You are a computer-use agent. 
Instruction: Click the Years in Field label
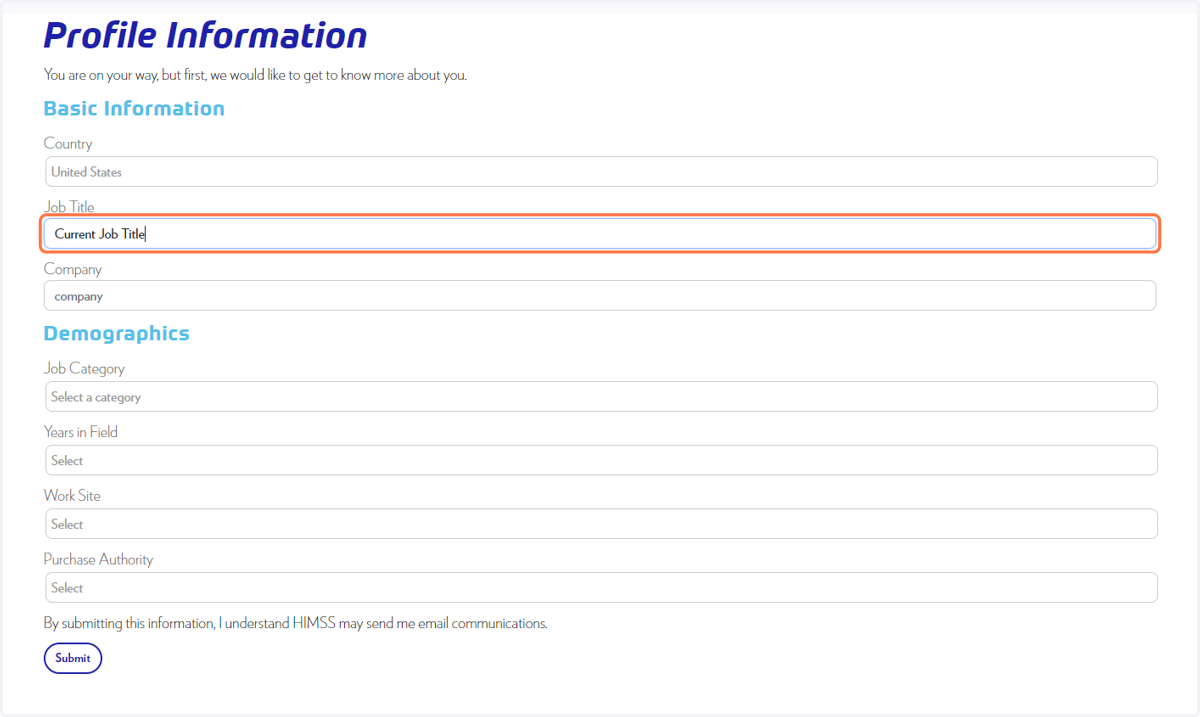click(x=81, y=432)
